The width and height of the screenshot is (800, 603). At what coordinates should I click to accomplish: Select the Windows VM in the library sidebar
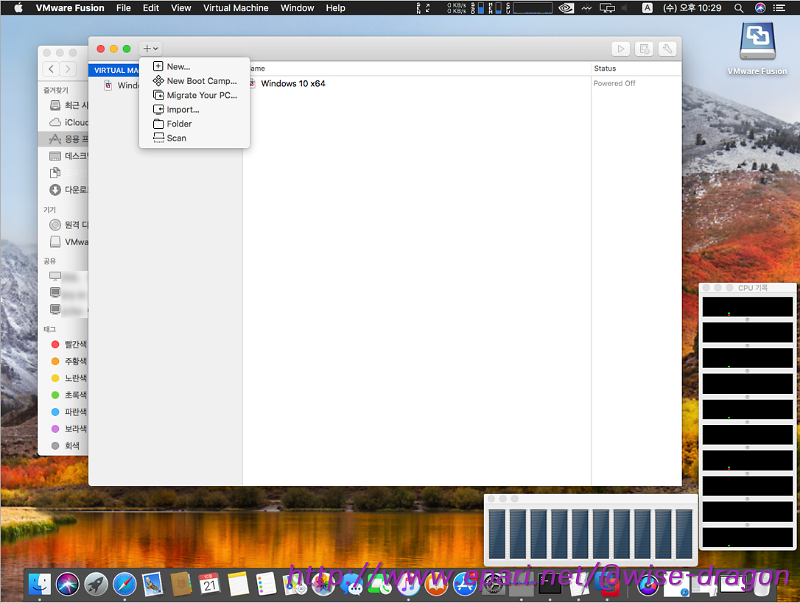[121, 85]
